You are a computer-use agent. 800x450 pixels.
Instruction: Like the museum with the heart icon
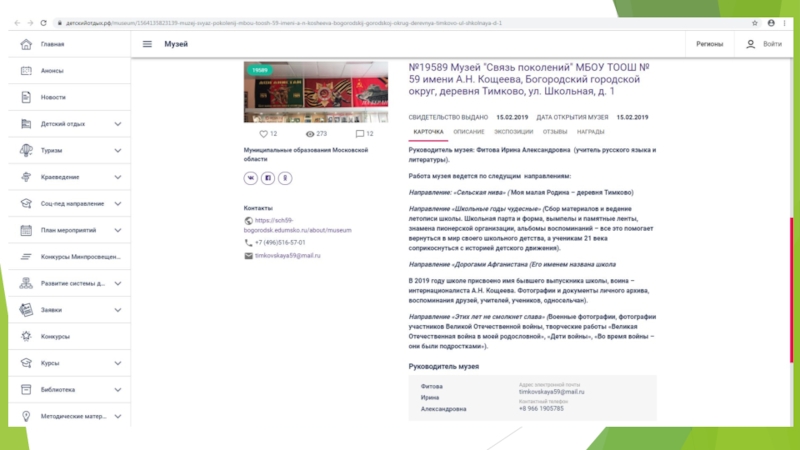pyautogui.click(x=264, y=133)
